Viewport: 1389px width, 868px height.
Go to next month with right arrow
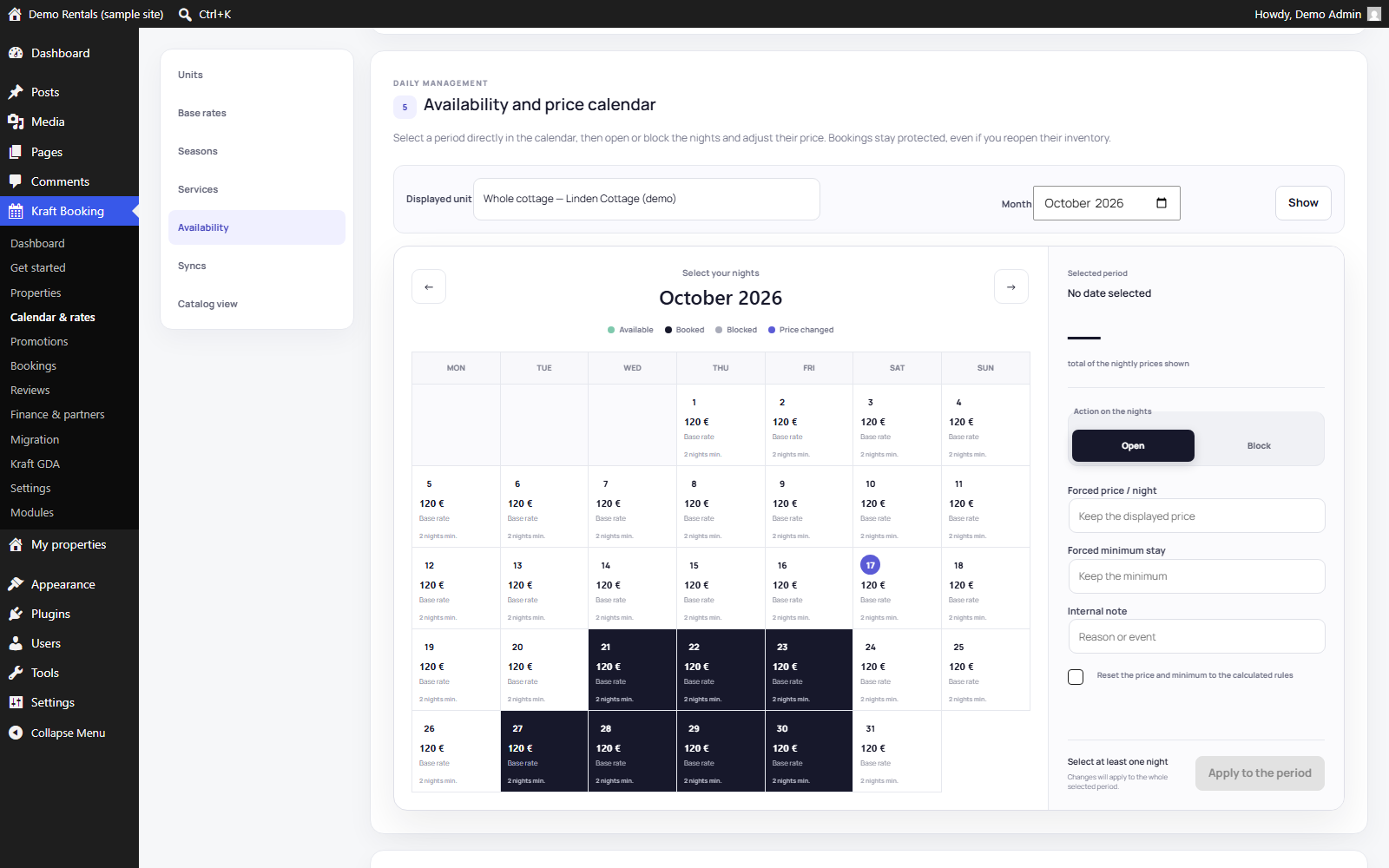(x=1011, y=286)
